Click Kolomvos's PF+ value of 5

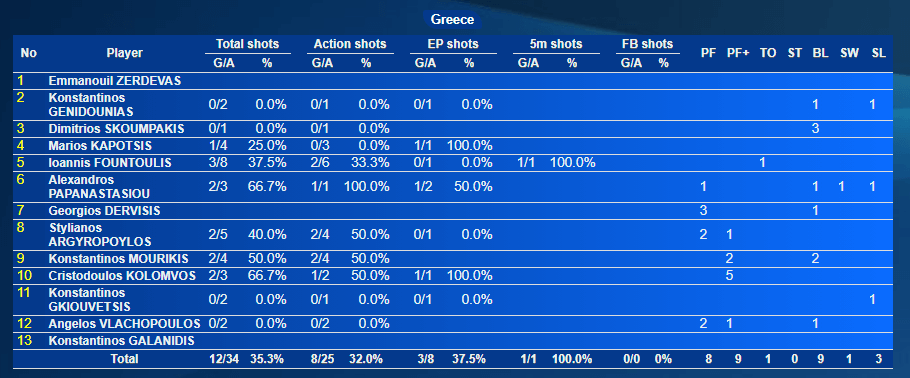click(730, 275)
